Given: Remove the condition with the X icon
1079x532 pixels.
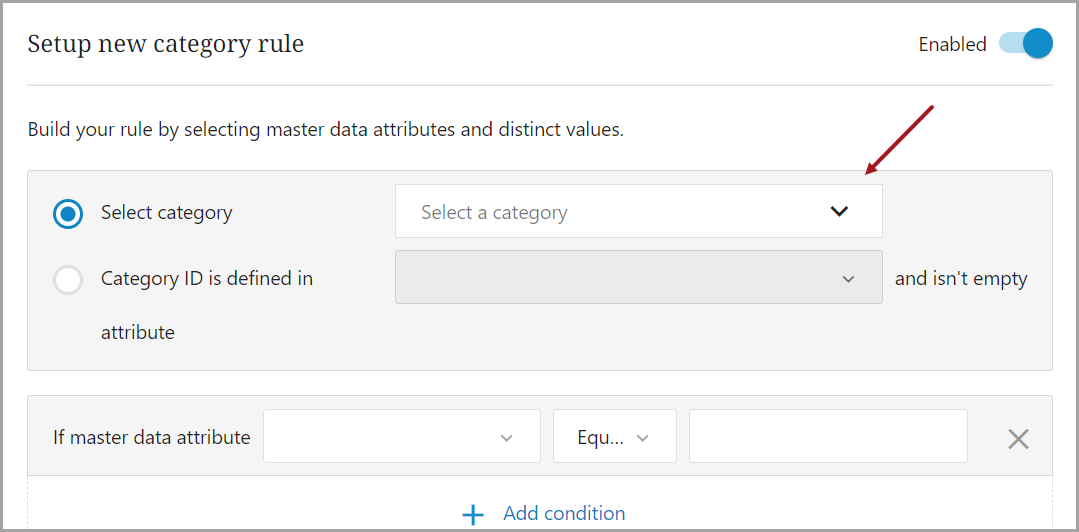Looking at the screenshot, I should tap(1018, 438).
